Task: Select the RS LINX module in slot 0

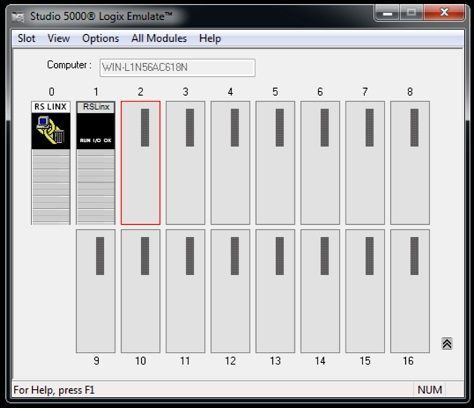Action: [x=51, y=163]
